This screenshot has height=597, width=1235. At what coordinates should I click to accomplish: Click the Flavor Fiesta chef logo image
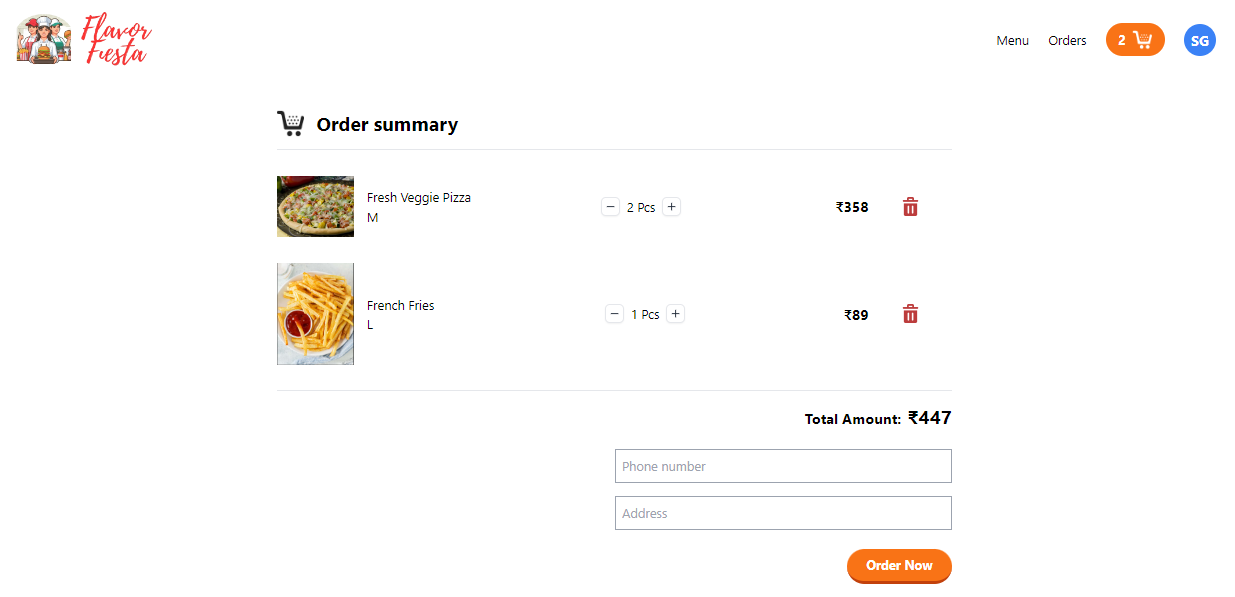tap(44, 40)
